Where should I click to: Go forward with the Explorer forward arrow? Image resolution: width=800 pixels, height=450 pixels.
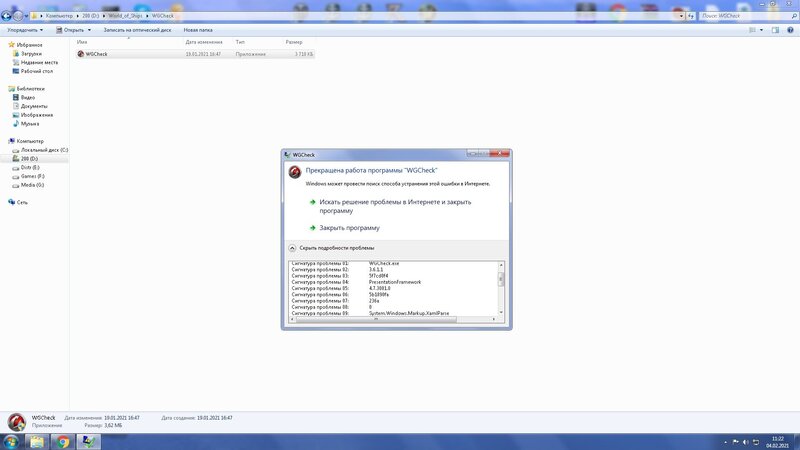(18, 16)
